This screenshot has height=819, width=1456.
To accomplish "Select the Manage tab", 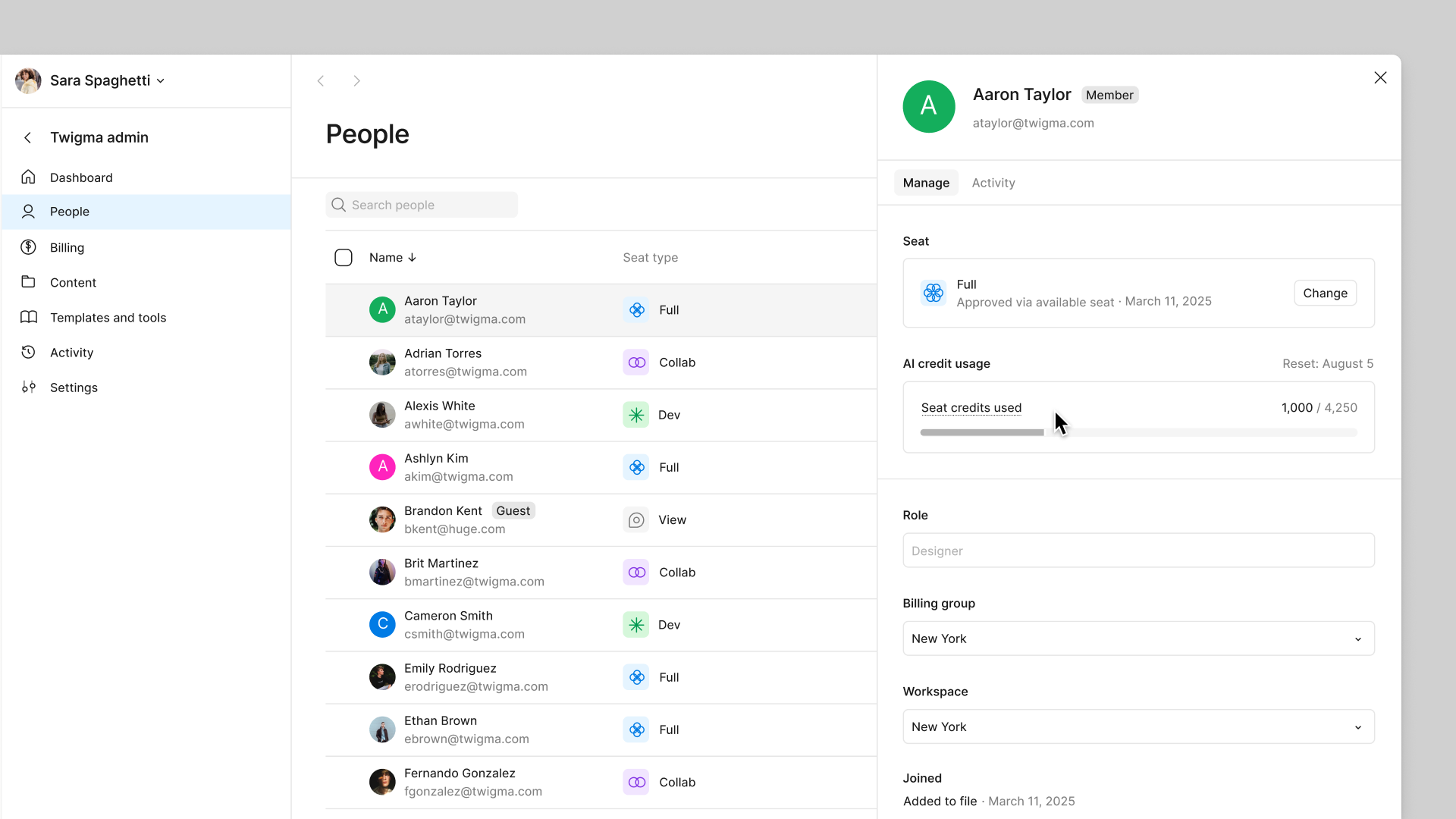I will 925,182.
